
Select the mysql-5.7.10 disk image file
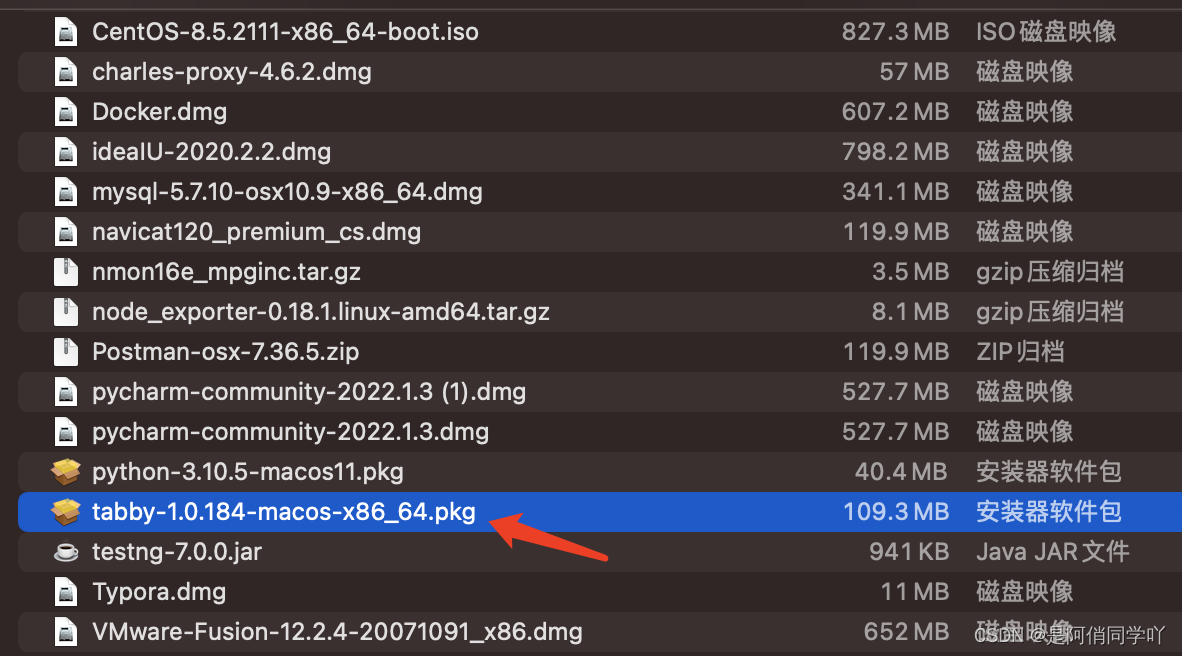pos(287,191)
